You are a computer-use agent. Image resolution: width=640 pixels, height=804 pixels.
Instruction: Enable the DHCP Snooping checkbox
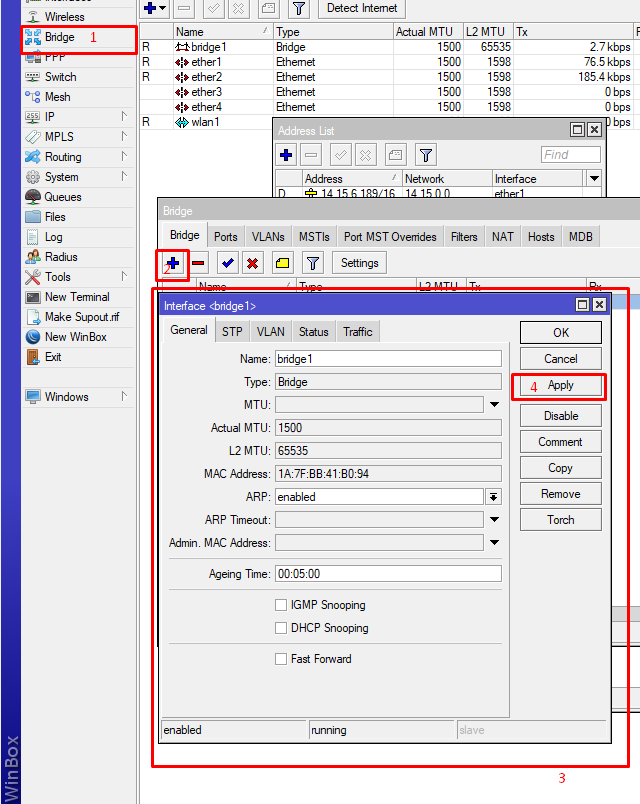(281, 628)
